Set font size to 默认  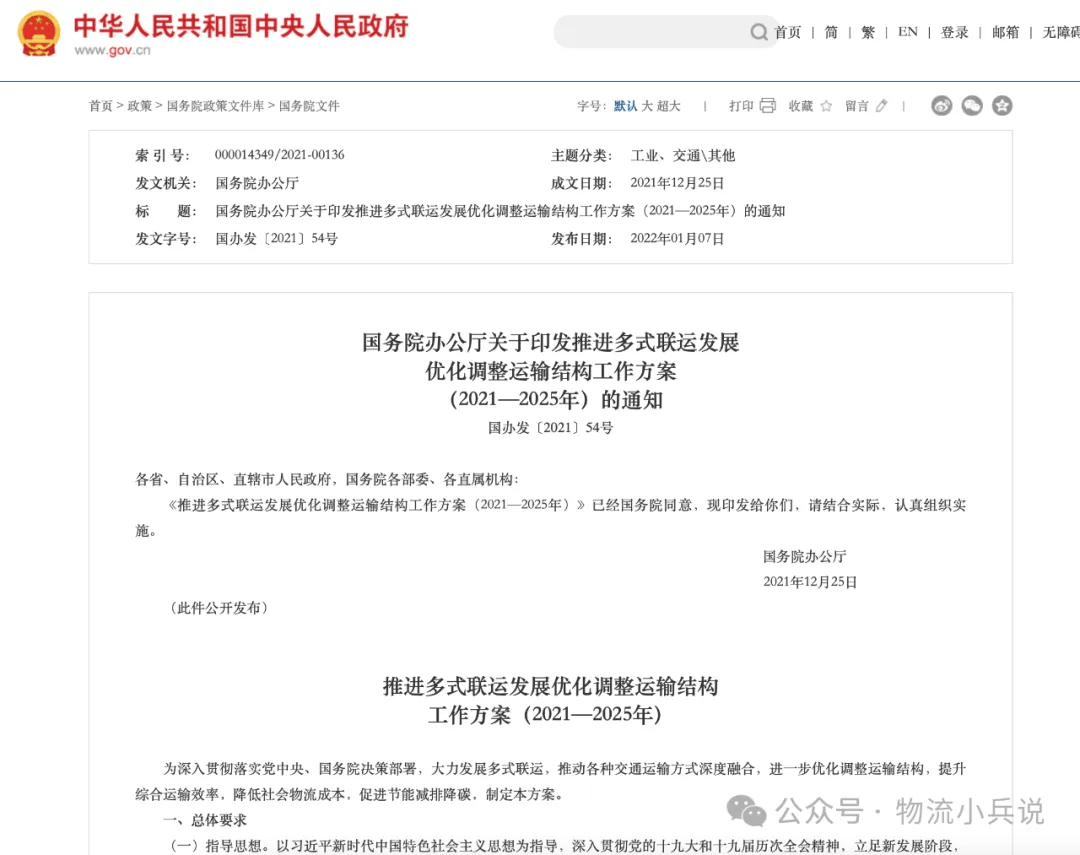point(625,105)
